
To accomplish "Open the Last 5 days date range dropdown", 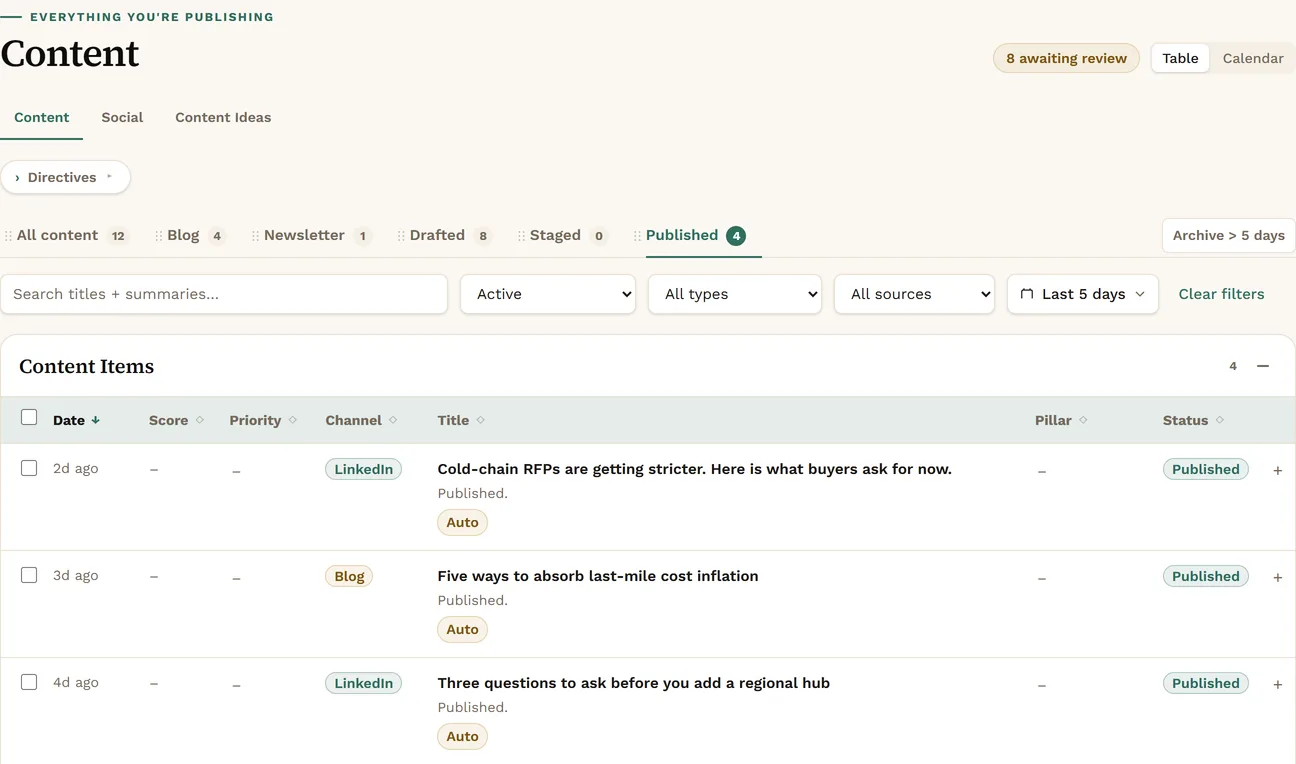I will pyautogui.click(x=1083, y=294).
